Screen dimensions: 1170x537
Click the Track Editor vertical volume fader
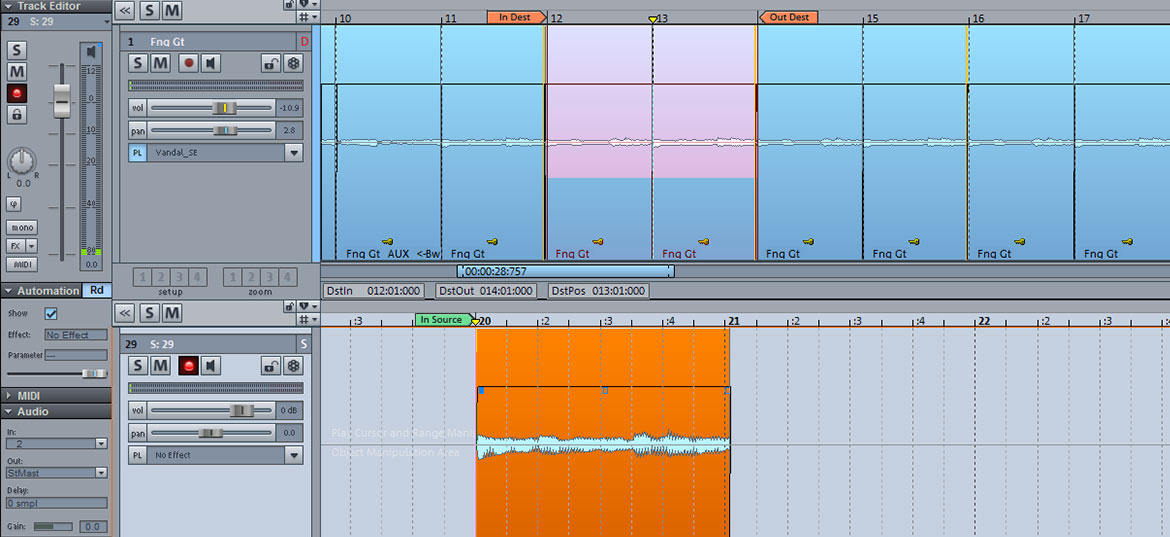[62, 101]
